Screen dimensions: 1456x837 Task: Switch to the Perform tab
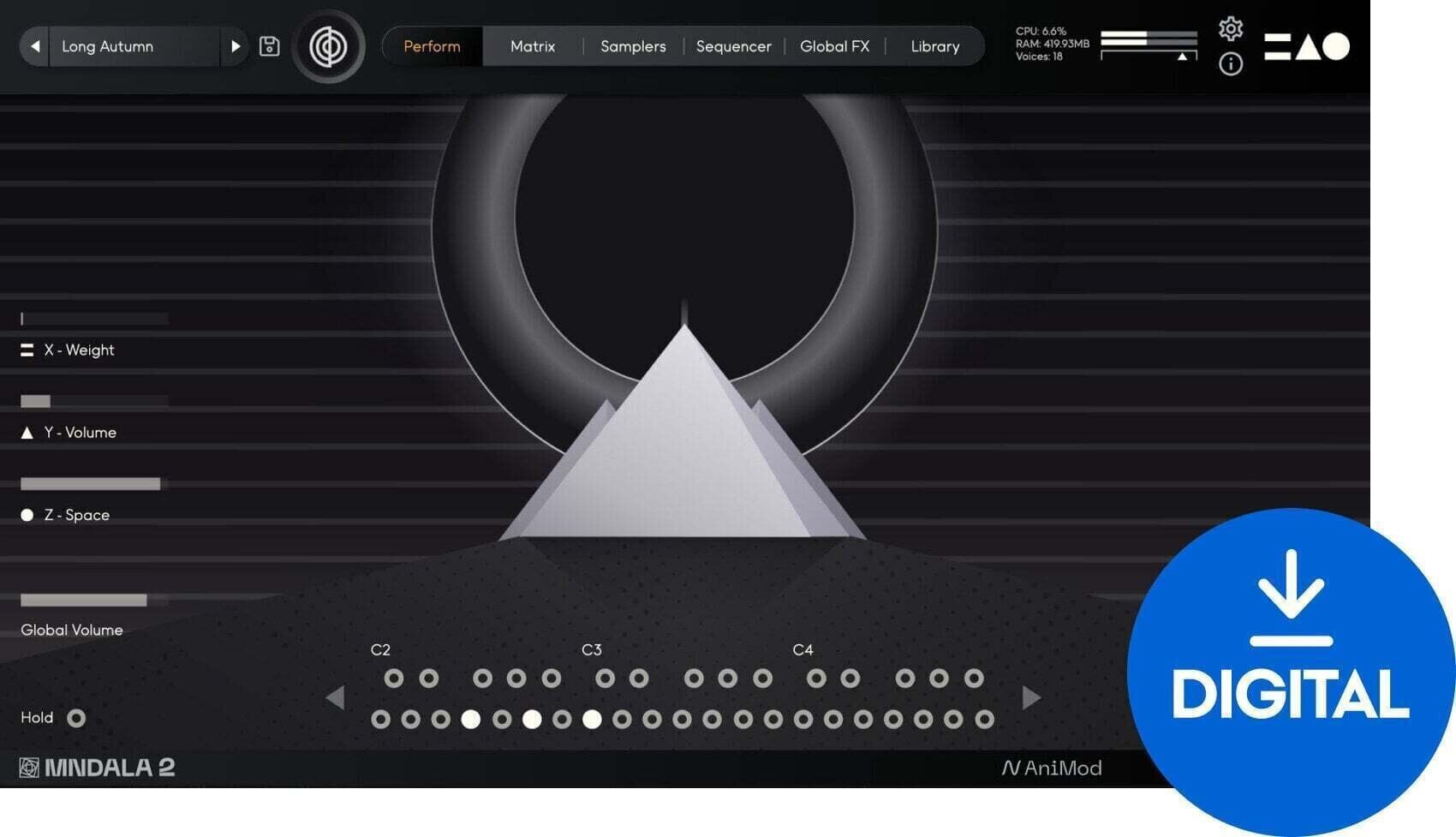click(x=432, y=46)
